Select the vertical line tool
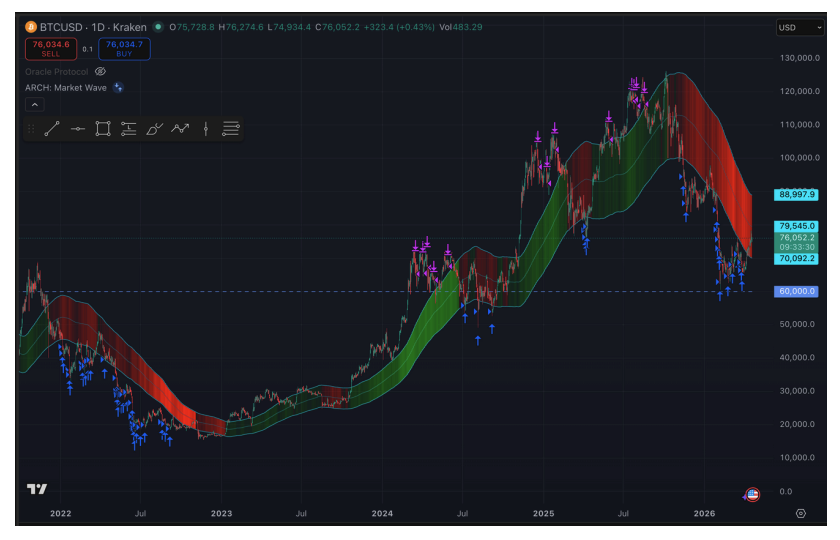This screenshot has width=840, height=540. click(x=206, y=129)
